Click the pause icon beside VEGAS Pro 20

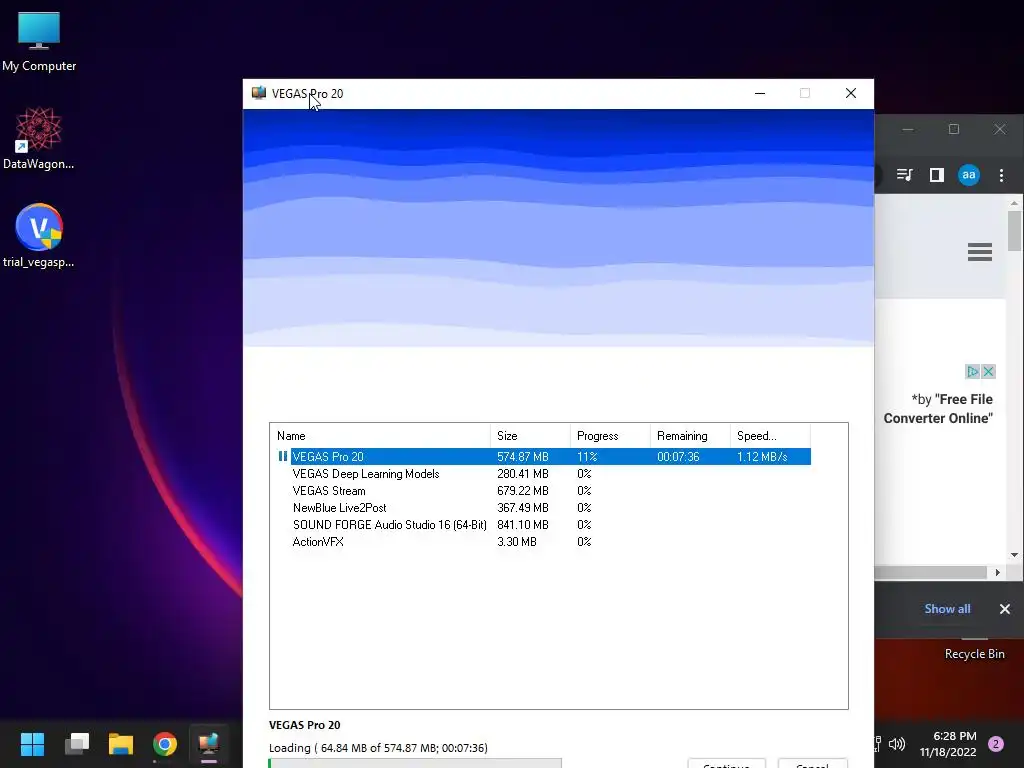[283, 456]
